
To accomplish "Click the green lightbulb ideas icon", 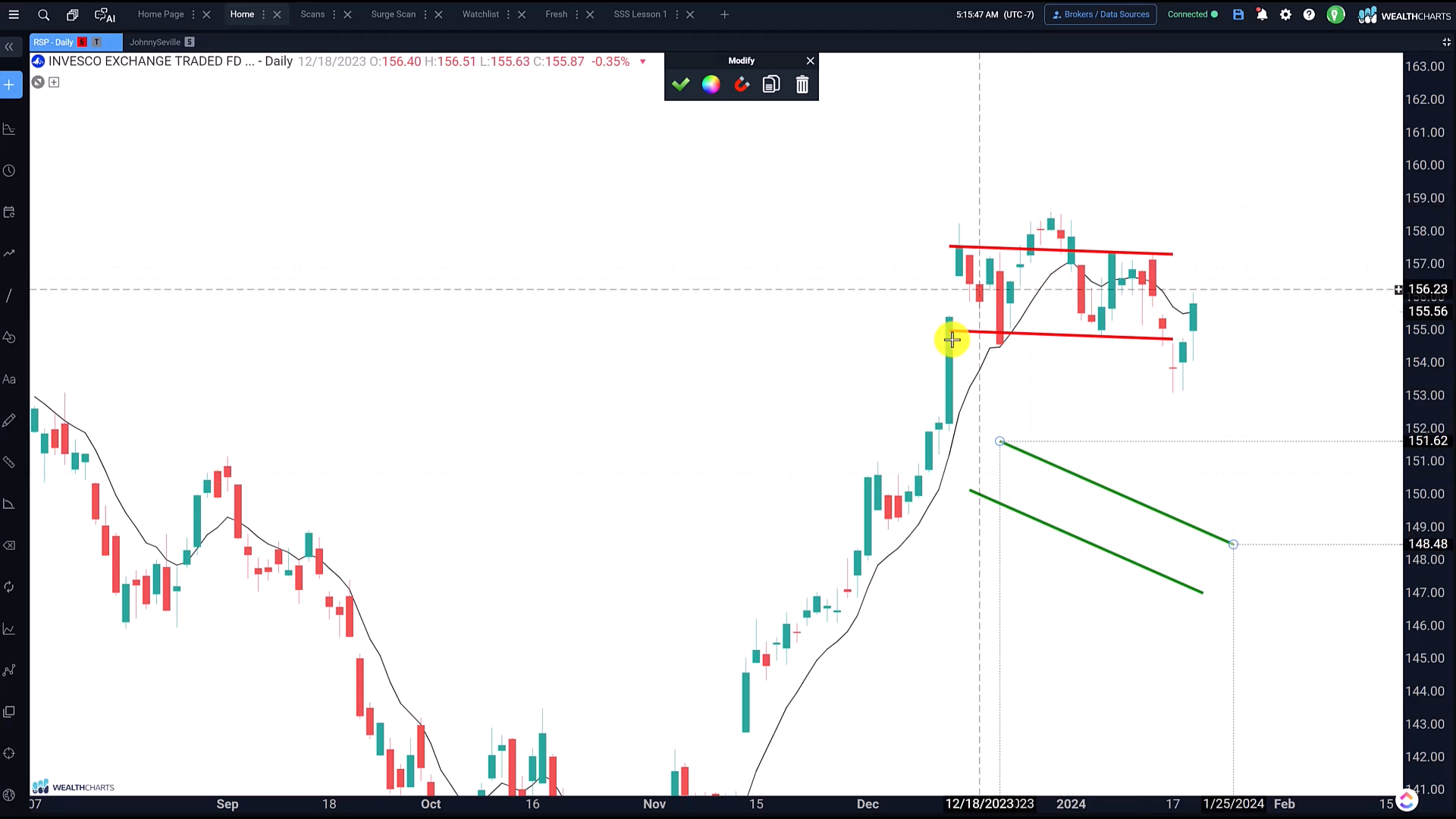I will pos(1335,14).
